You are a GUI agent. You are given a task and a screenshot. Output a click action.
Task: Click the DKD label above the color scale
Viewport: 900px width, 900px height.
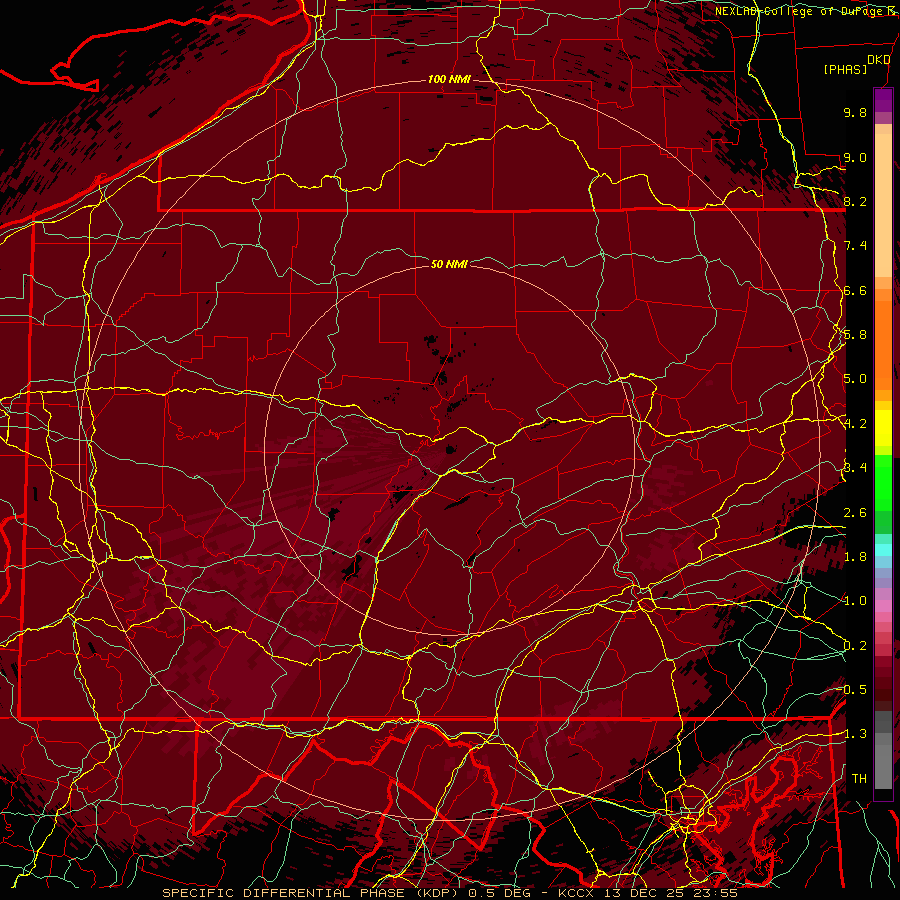(x=878, y=59)
